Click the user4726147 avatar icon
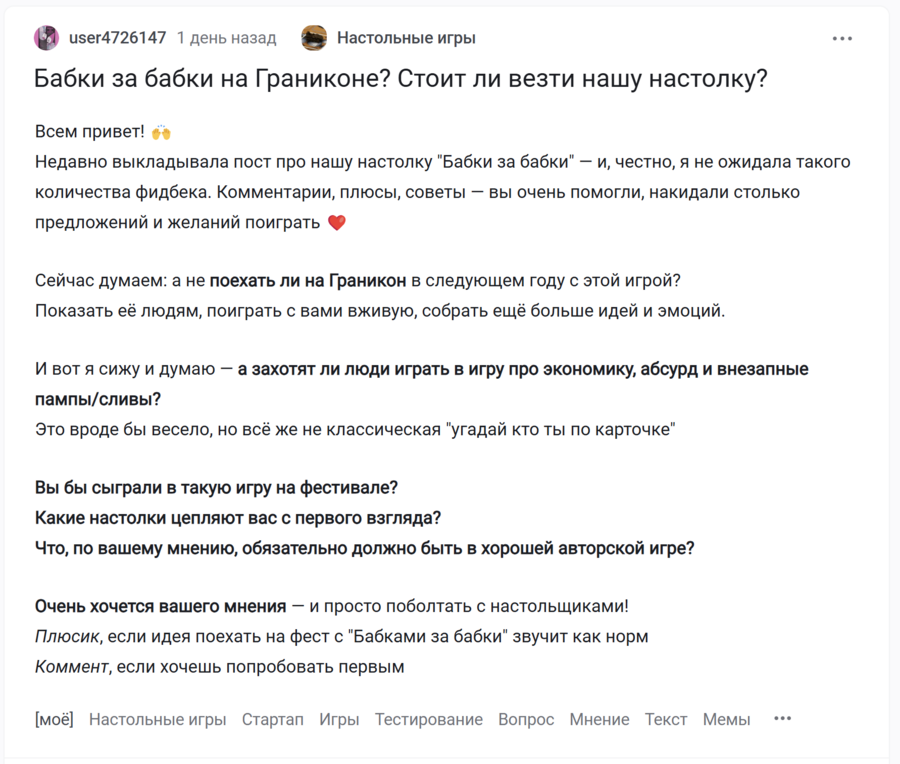This screenshot has width=900, height=764. click(x=46, y=38)
